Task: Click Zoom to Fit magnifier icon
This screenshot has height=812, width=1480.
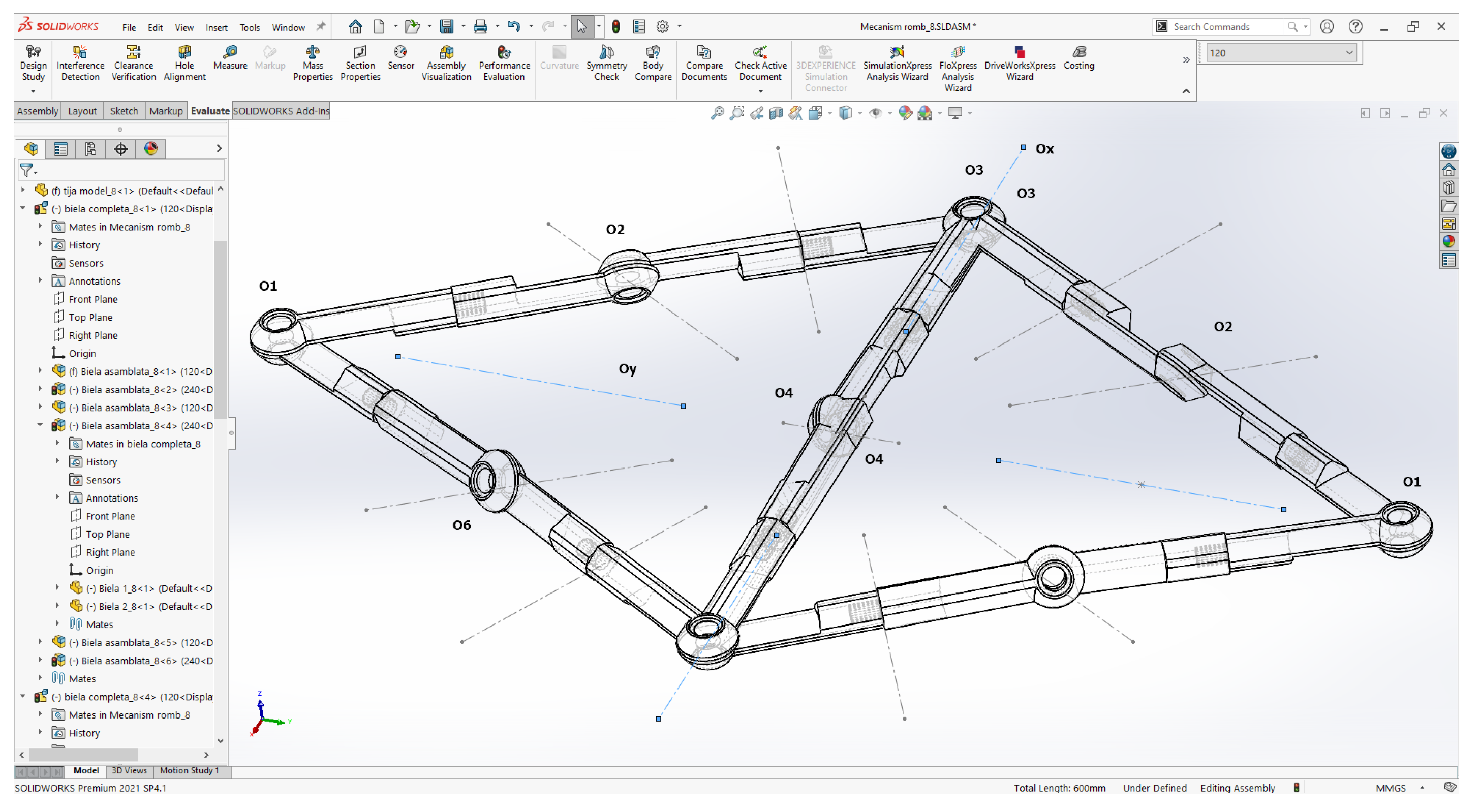Action: point(717,113)
